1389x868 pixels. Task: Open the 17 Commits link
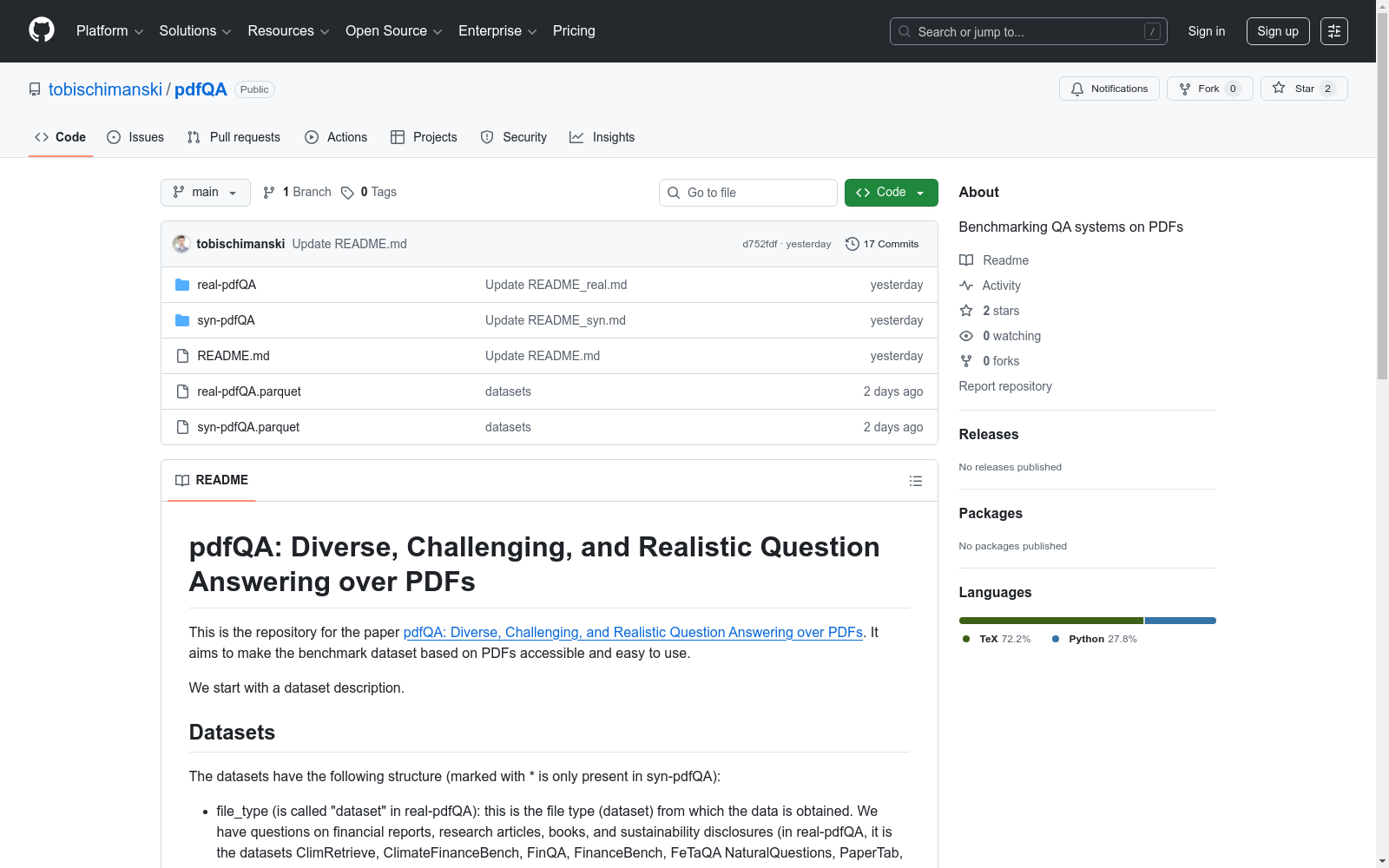[x=882, y=244]
